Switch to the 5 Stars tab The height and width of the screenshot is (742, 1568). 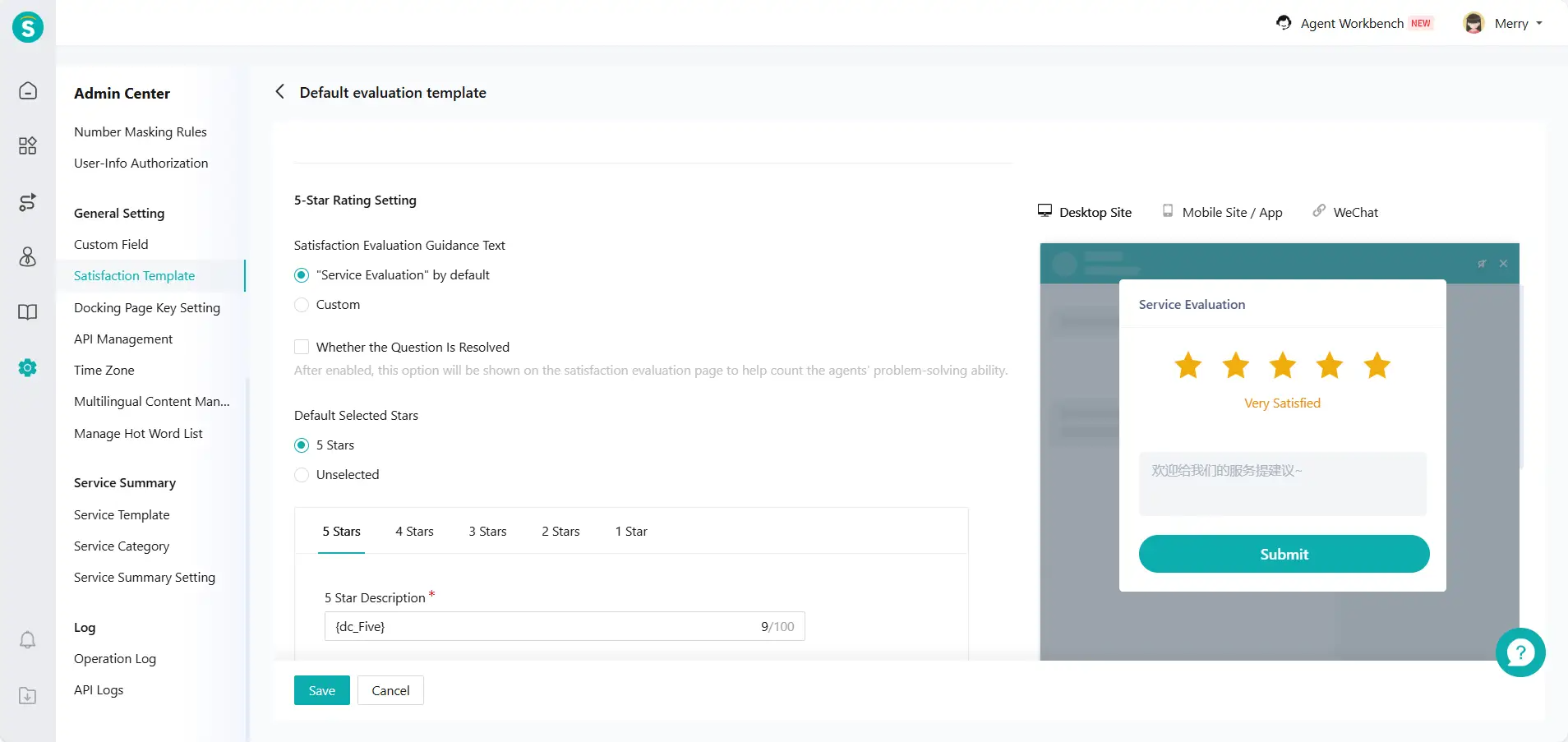(x=341, y=532)
